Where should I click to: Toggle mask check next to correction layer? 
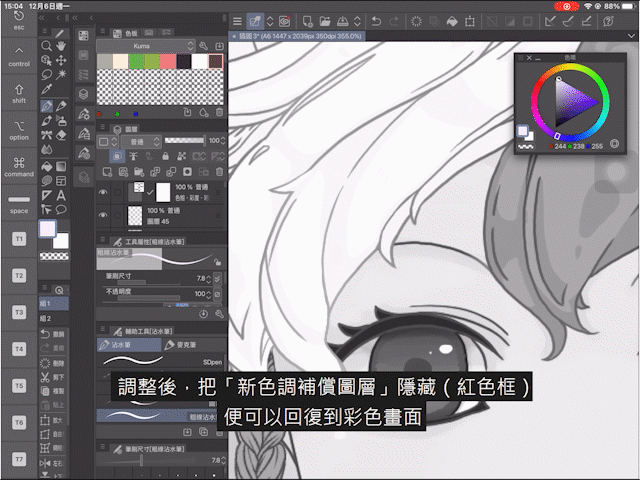point(150,192)
